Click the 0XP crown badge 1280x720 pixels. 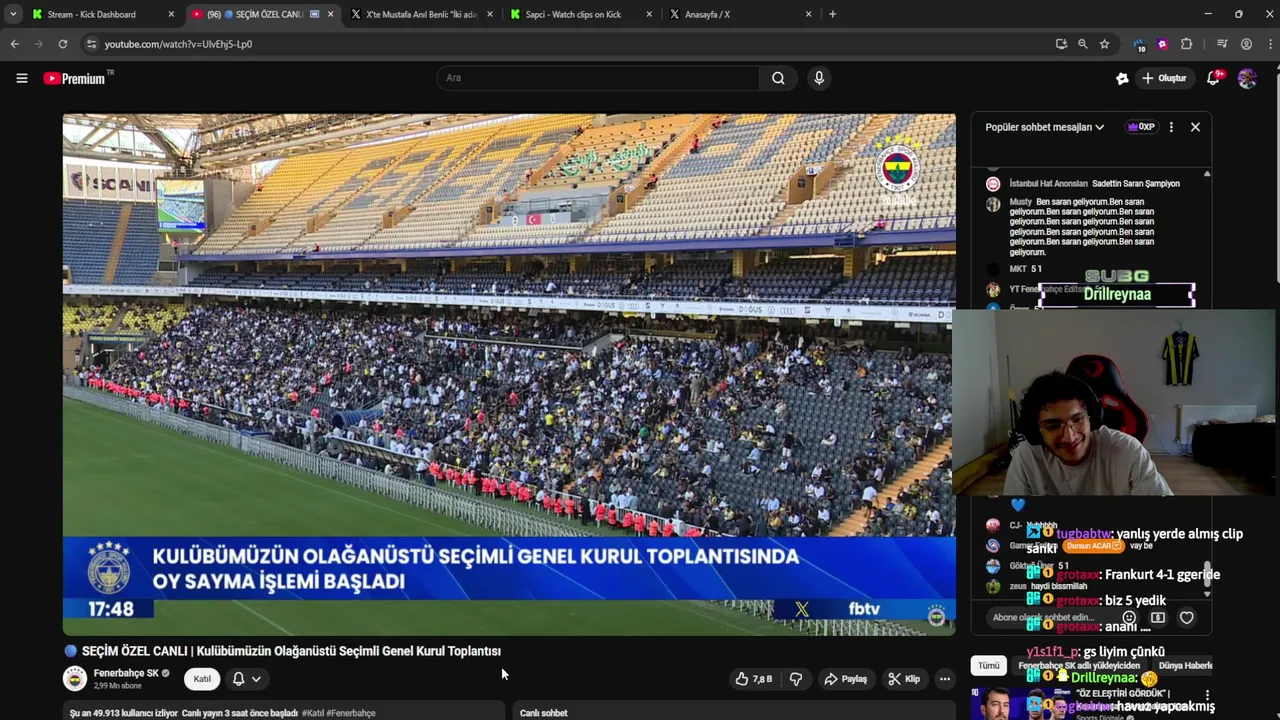pyautogui.click(x=1141, y=127)
